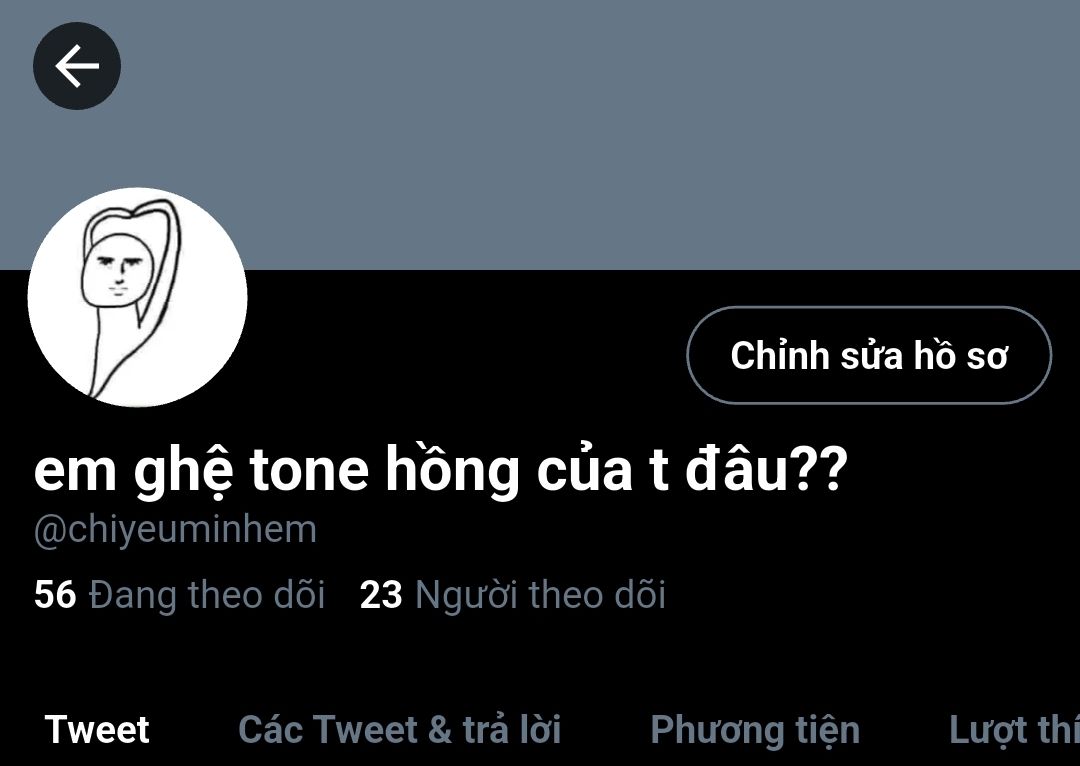Click the ampersand in the replies tab label
1080x766 pixels.
(x=439, y=730)
